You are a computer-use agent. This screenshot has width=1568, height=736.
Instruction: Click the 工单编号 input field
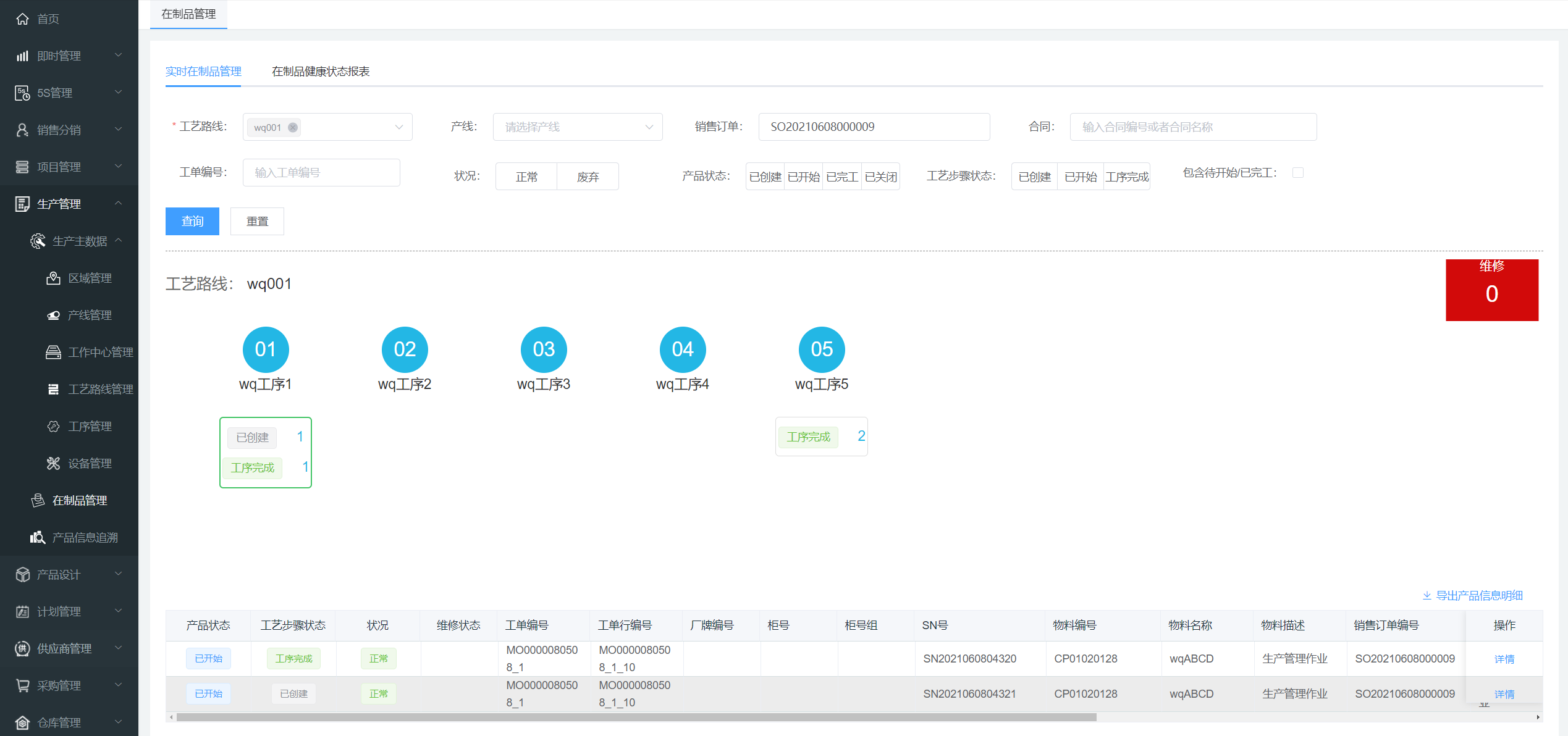[x=321, y=173]
